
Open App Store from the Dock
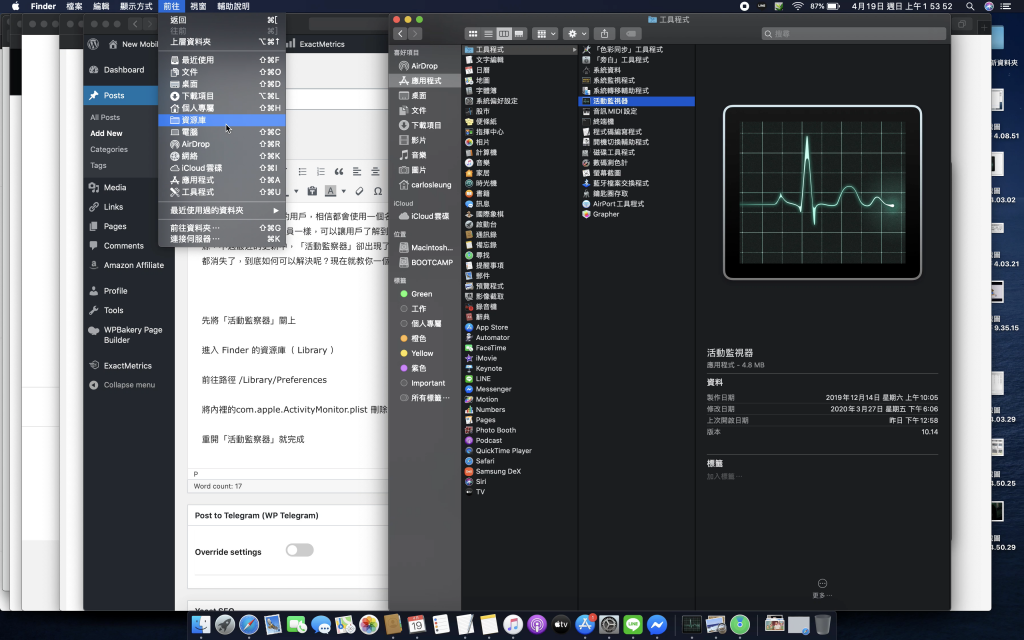tap(584, 625)
